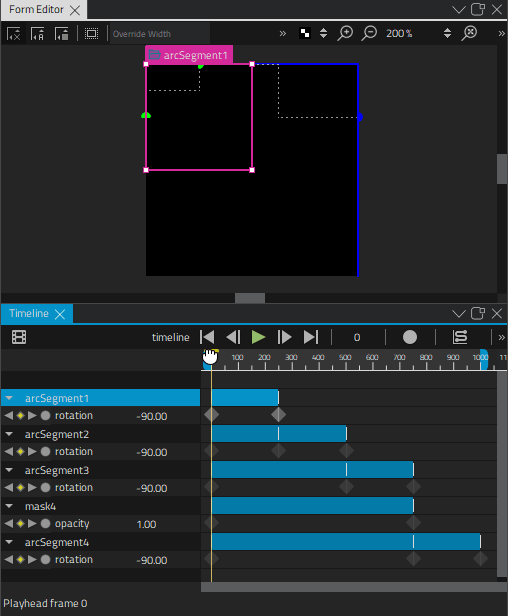Click the arcSegment1 label on canvas
This screenshot has height=616, width=508.
(189, 55)
